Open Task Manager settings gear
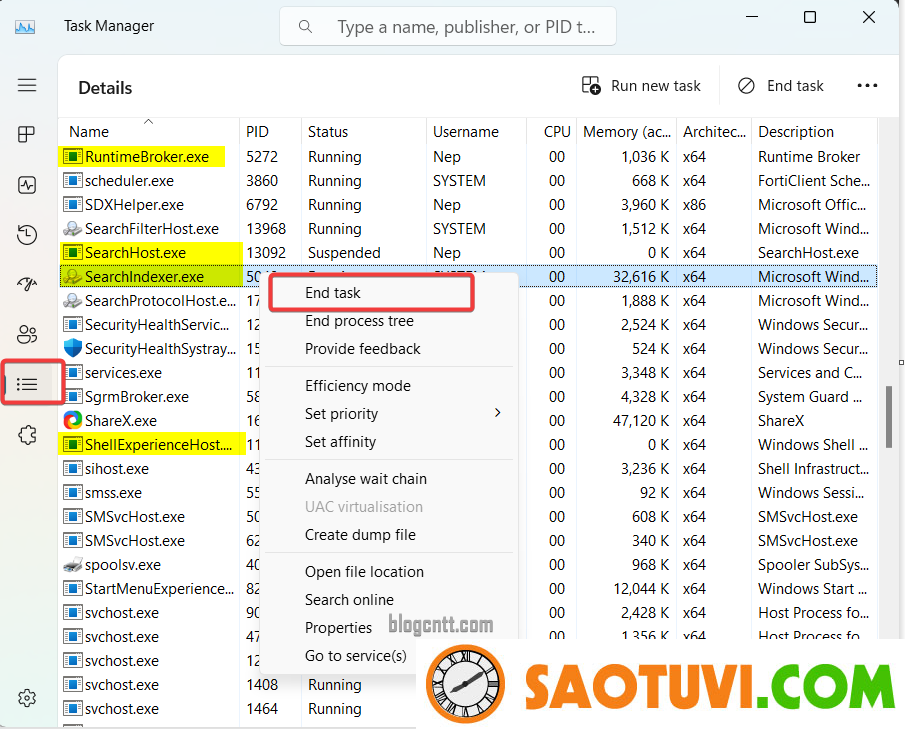This screenshot has width=905, height=729. (x=27, y=698)
